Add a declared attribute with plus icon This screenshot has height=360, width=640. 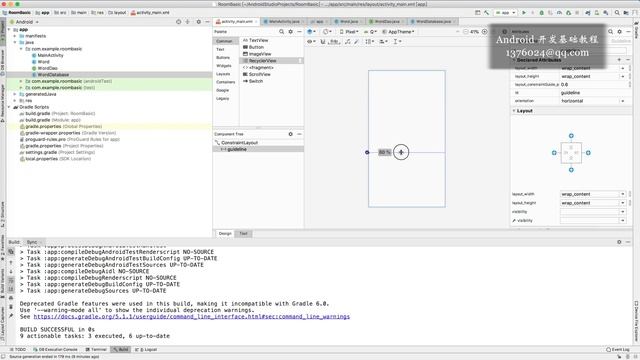click(x=619, y=60)
